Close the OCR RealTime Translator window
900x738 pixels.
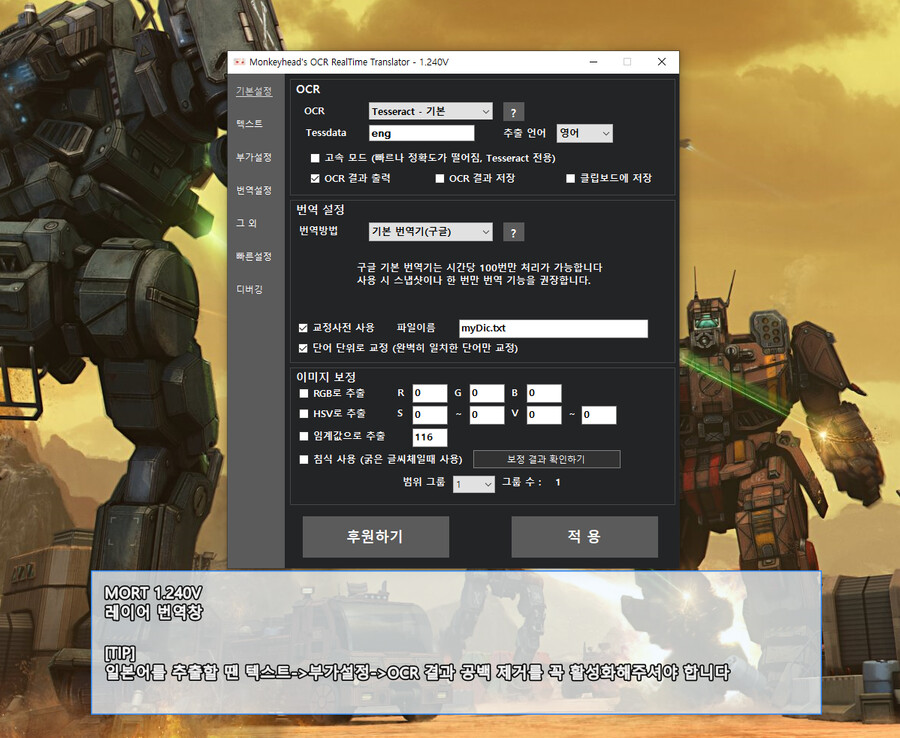[x=661, y=62]
